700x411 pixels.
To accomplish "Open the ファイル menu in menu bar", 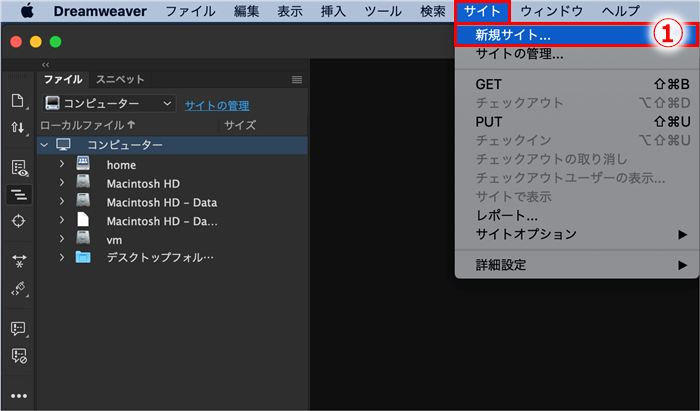I will click(191, 11).
